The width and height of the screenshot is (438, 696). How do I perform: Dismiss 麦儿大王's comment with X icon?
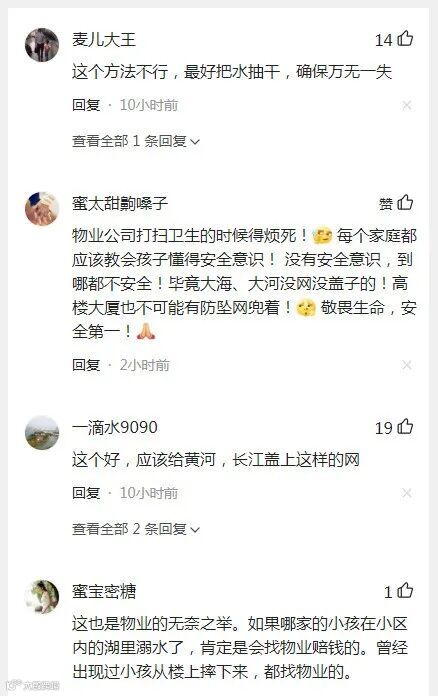point(406,105)
